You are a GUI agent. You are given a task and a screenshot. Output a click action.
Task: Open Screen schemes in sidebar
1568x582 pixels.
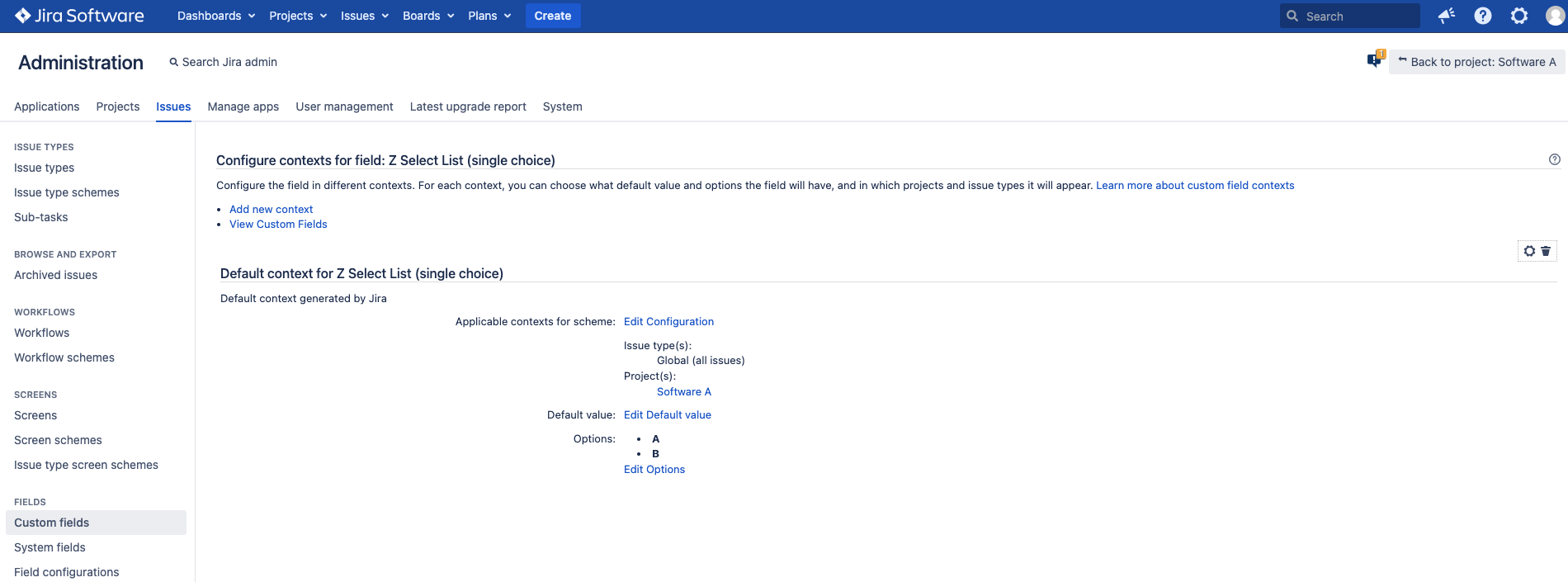(59, 440)
